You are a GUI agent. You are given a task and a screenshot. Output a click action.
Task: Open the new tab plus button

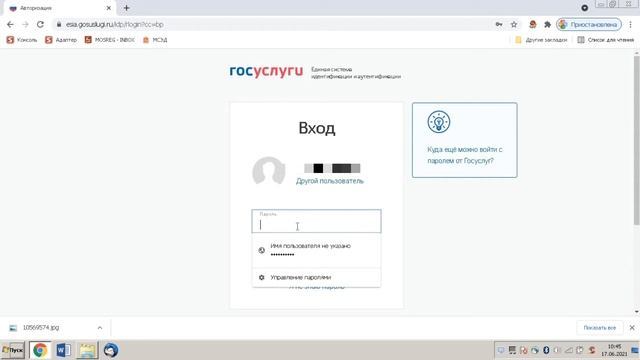tap(127, 8)
